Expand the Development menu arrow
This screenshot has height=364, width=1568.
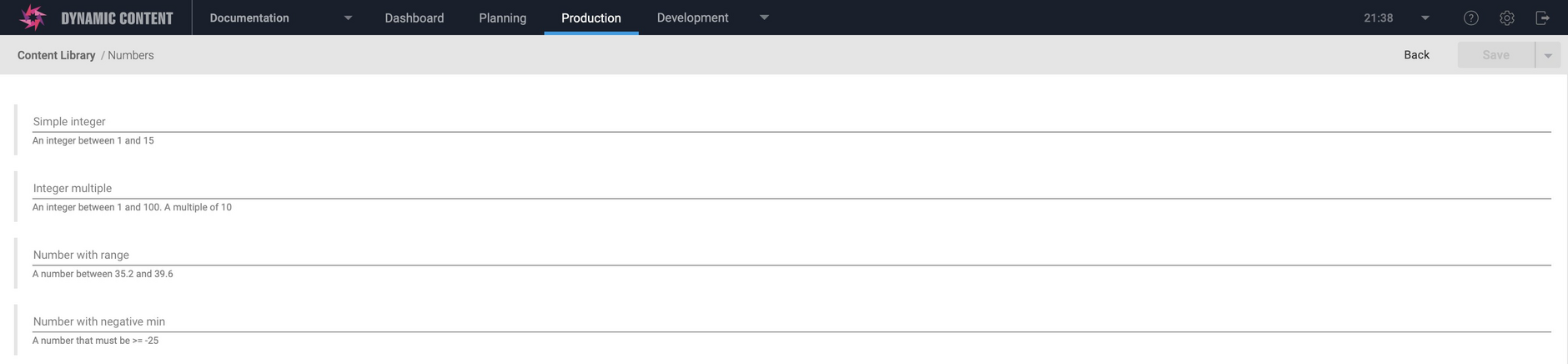tap(764, 18)
